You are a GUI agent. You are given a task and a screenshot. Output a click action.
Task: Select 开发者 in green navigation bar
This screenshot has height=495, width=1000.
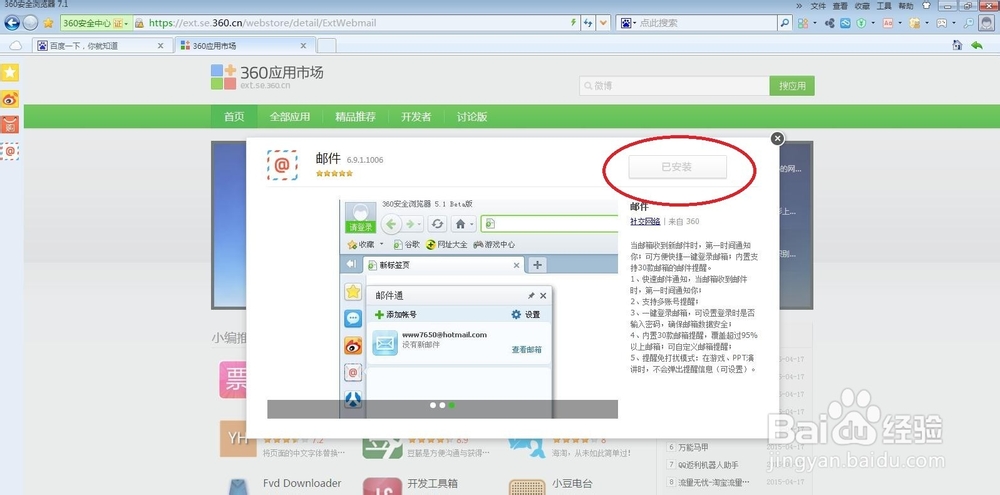[x=416, y=117]
